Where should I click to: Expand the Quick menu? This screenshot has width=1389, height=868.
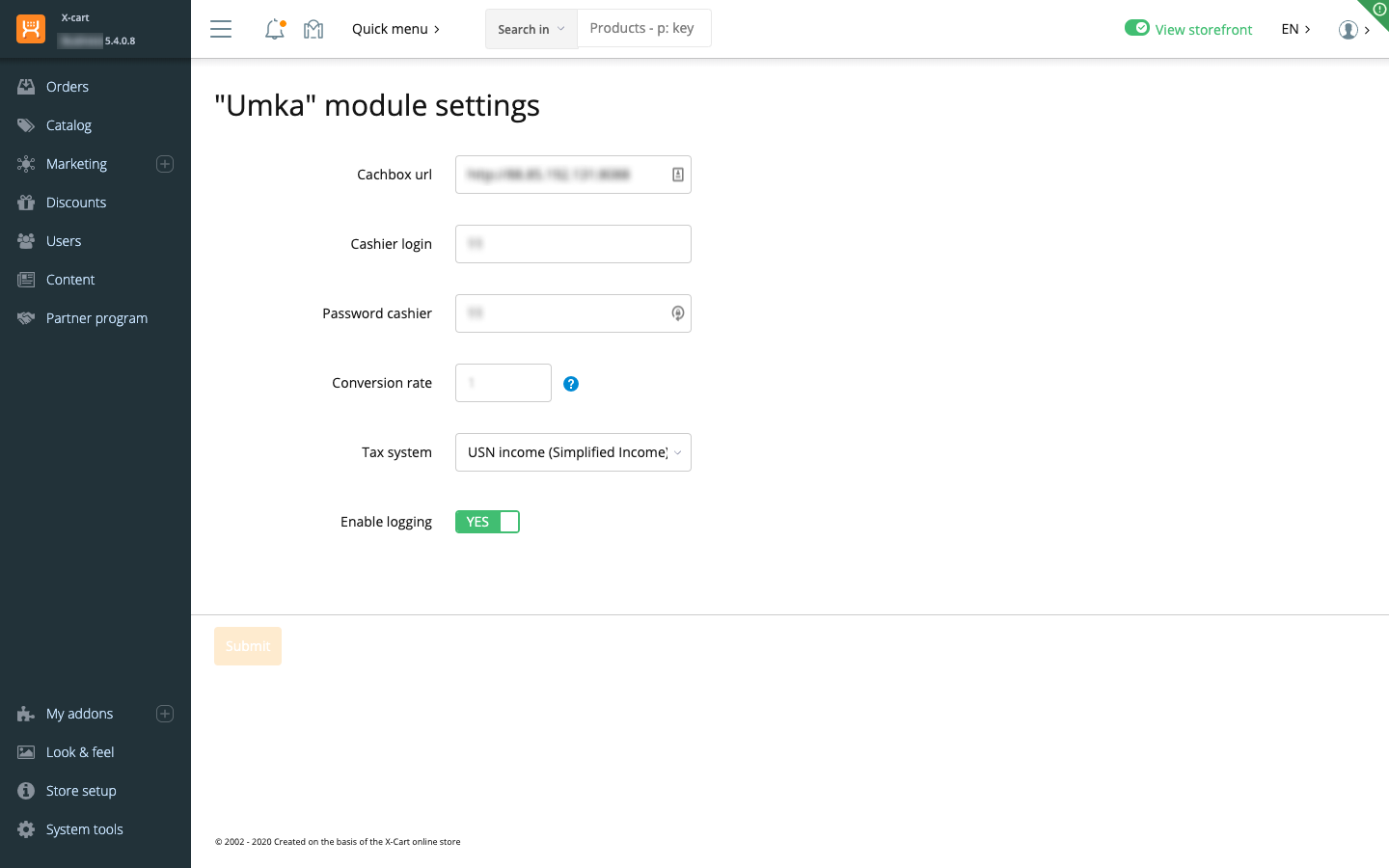[x=395, y=29]
